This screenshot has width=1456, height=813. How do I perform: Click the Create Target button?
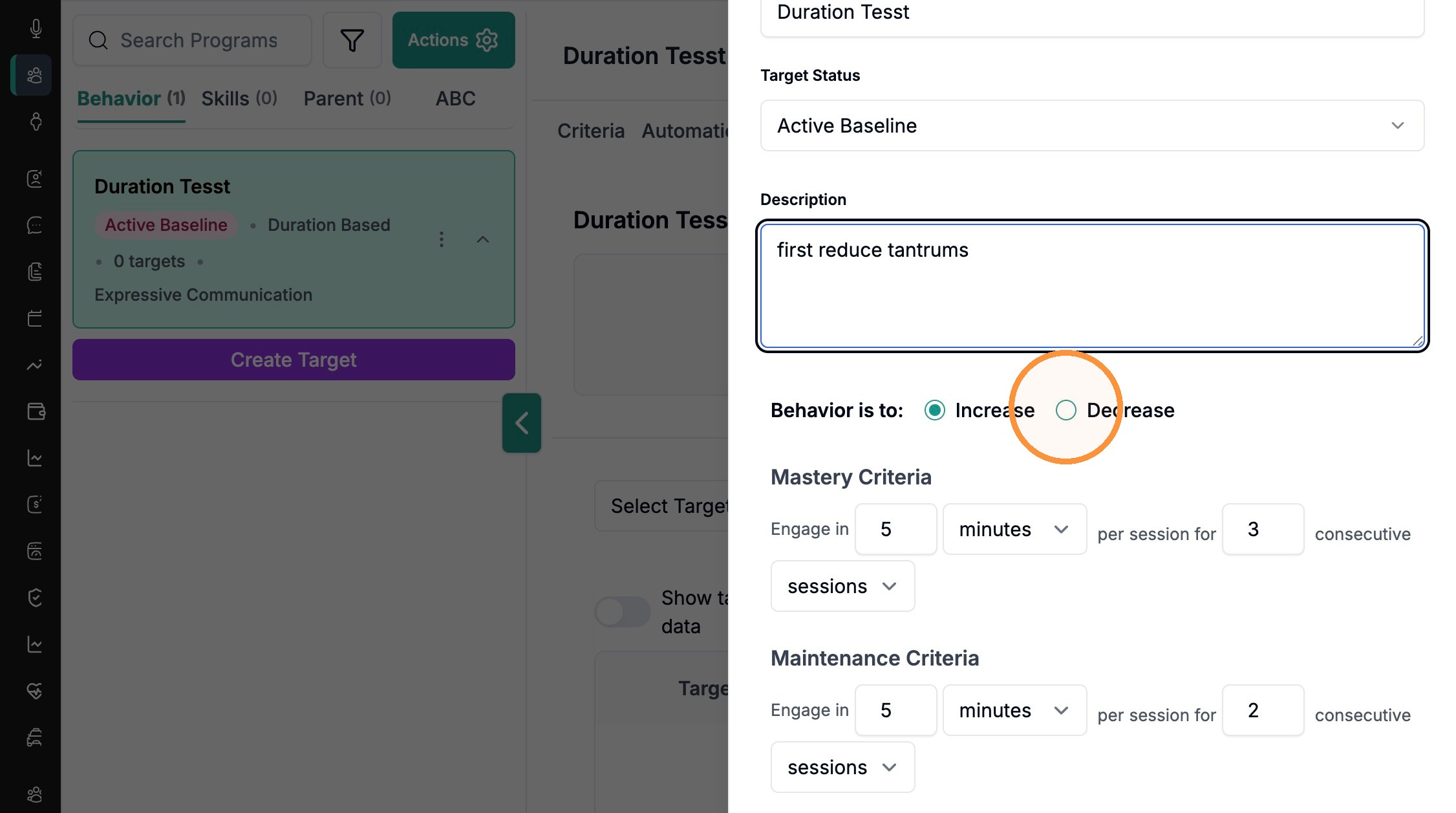[294, 360]
